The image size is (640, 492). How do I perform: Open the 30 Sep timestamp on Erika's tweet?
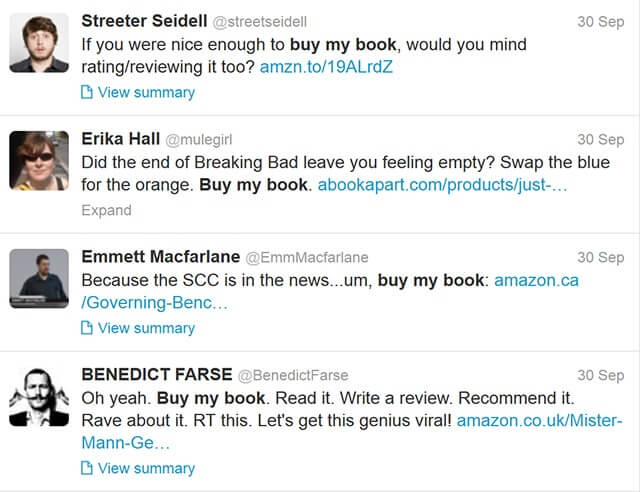point(600,140)
